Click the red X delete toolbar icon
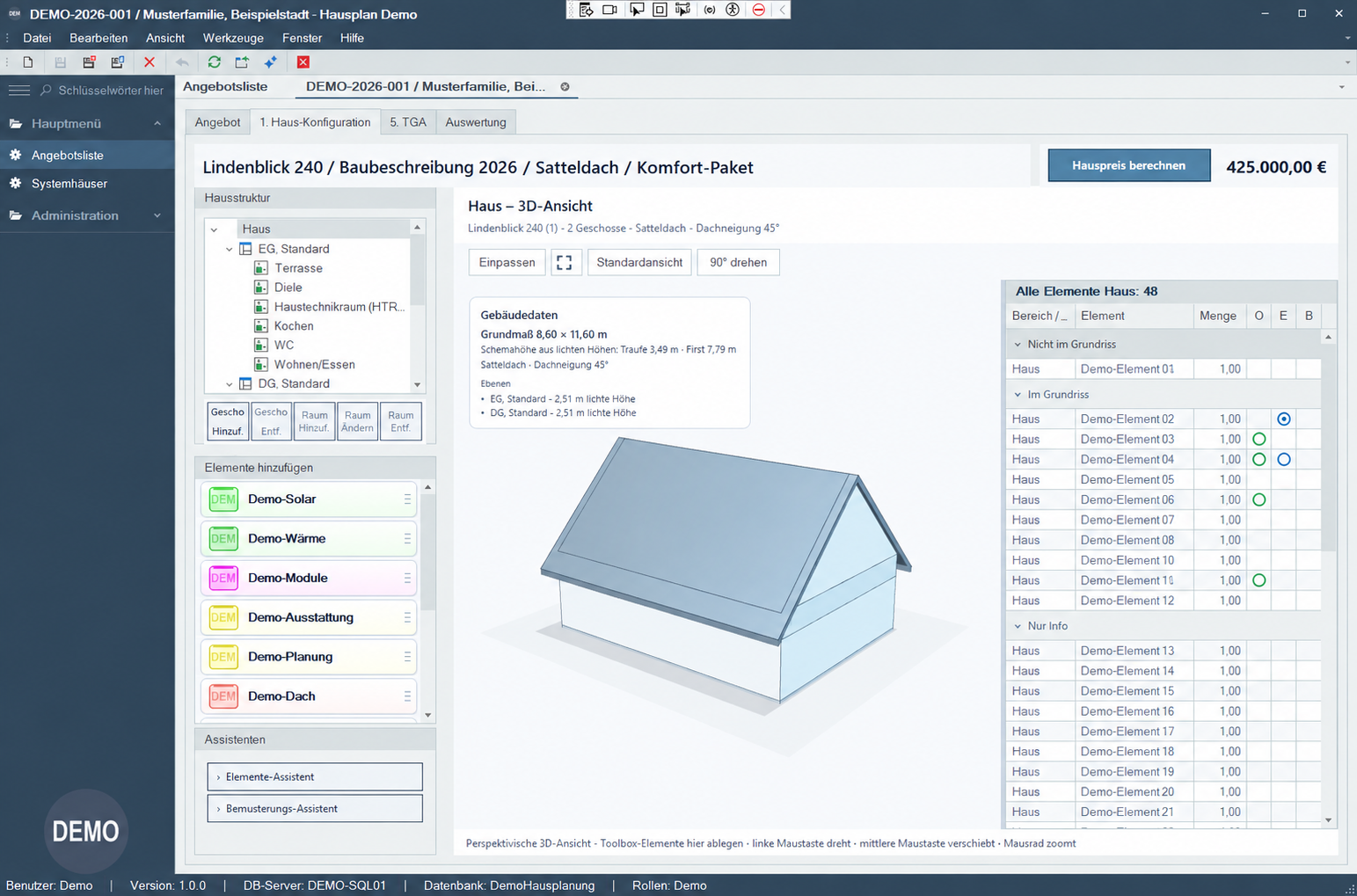 pos(150,62)
